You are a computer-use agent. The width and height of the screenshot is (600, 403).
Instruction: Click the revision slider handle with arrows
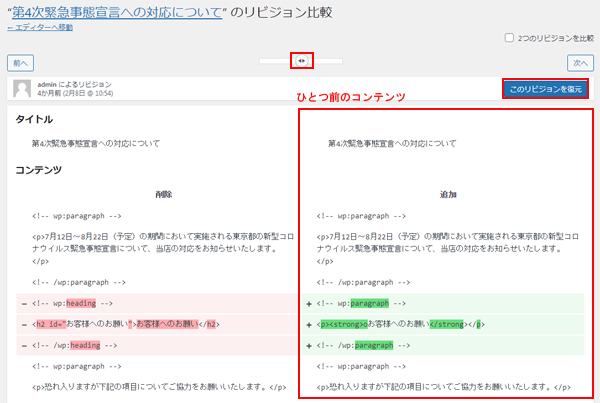301,61
